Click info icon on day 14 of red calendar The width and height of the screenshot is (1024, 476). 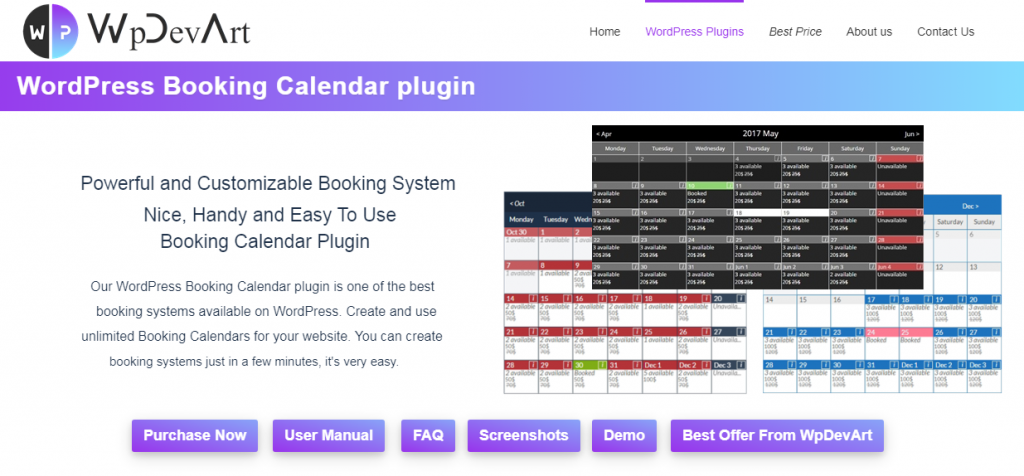pos(533,298)
